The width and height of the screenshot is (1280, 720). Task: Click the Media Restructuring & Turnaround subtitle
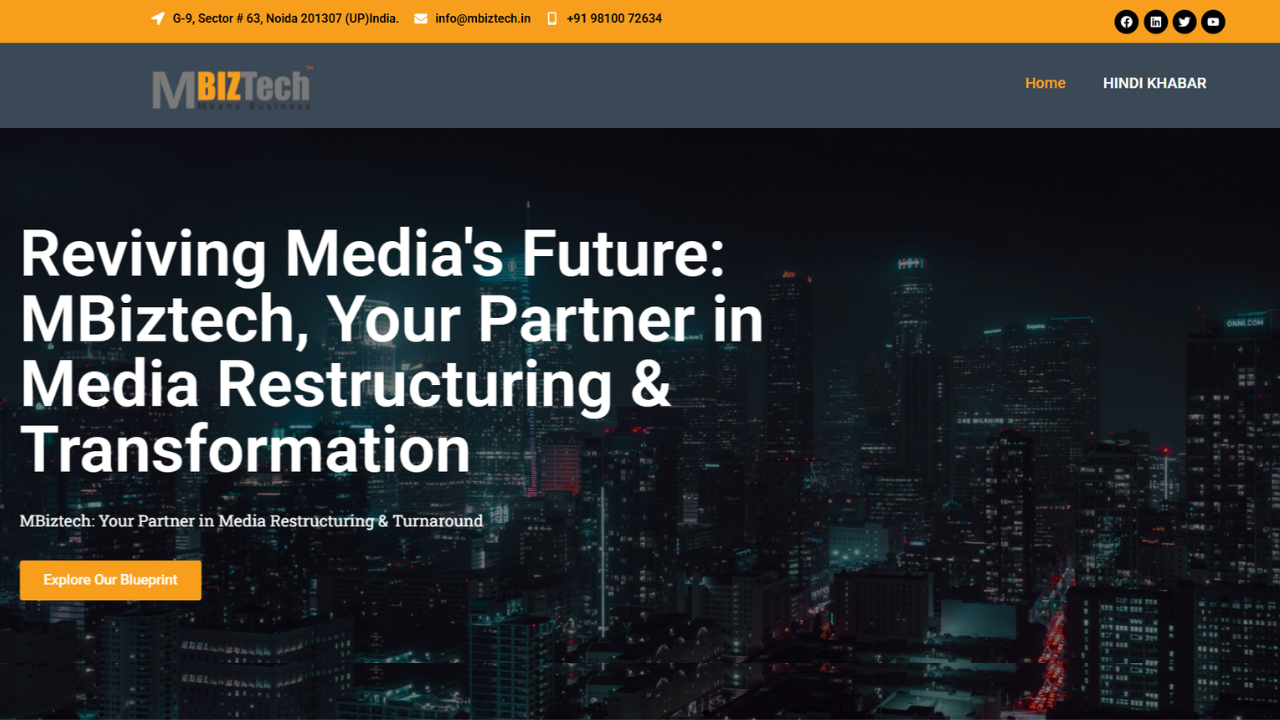(251, 521)
